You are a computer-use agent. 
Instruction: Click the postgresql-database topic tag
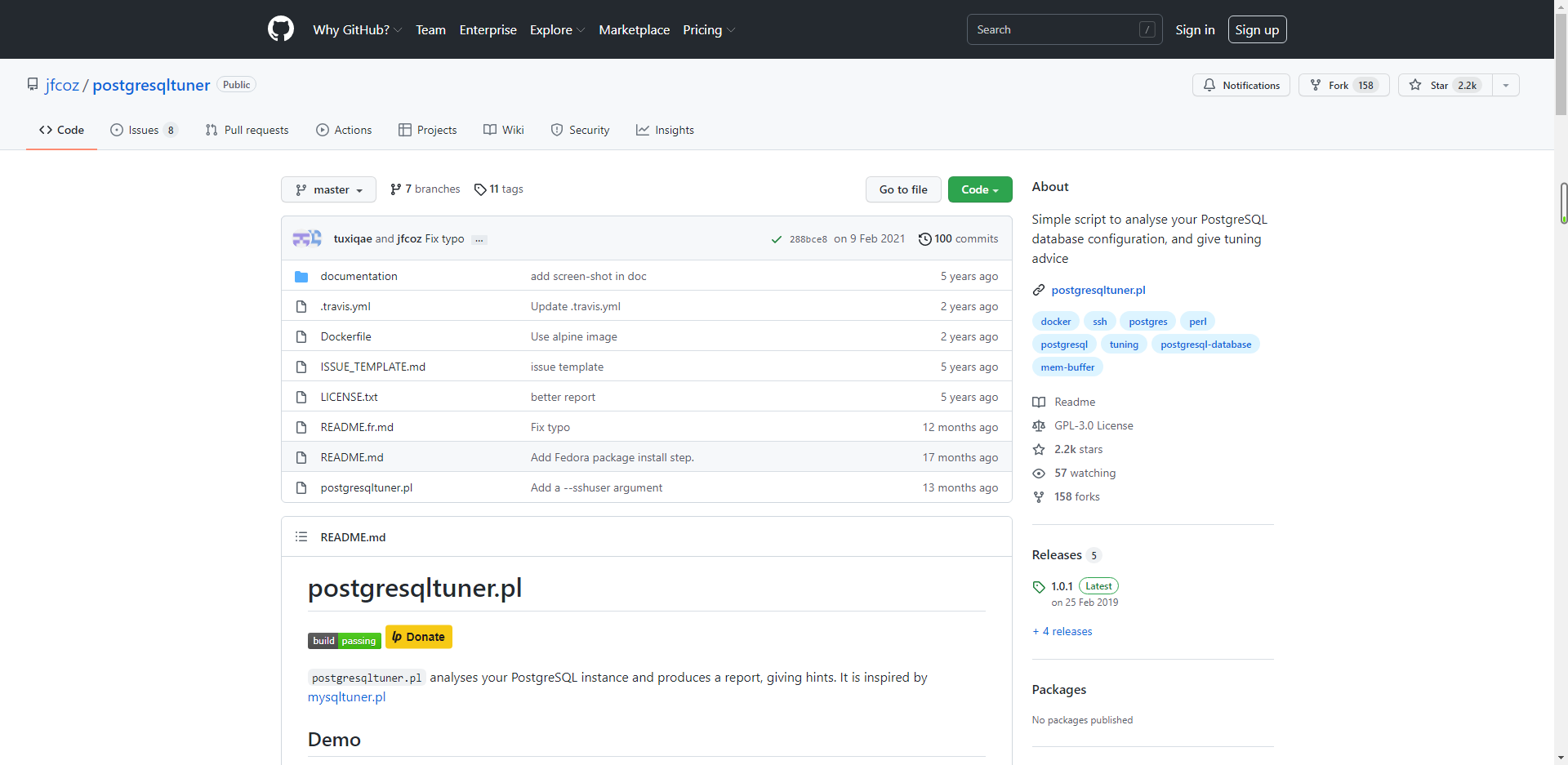click(x=1205, y=345)
